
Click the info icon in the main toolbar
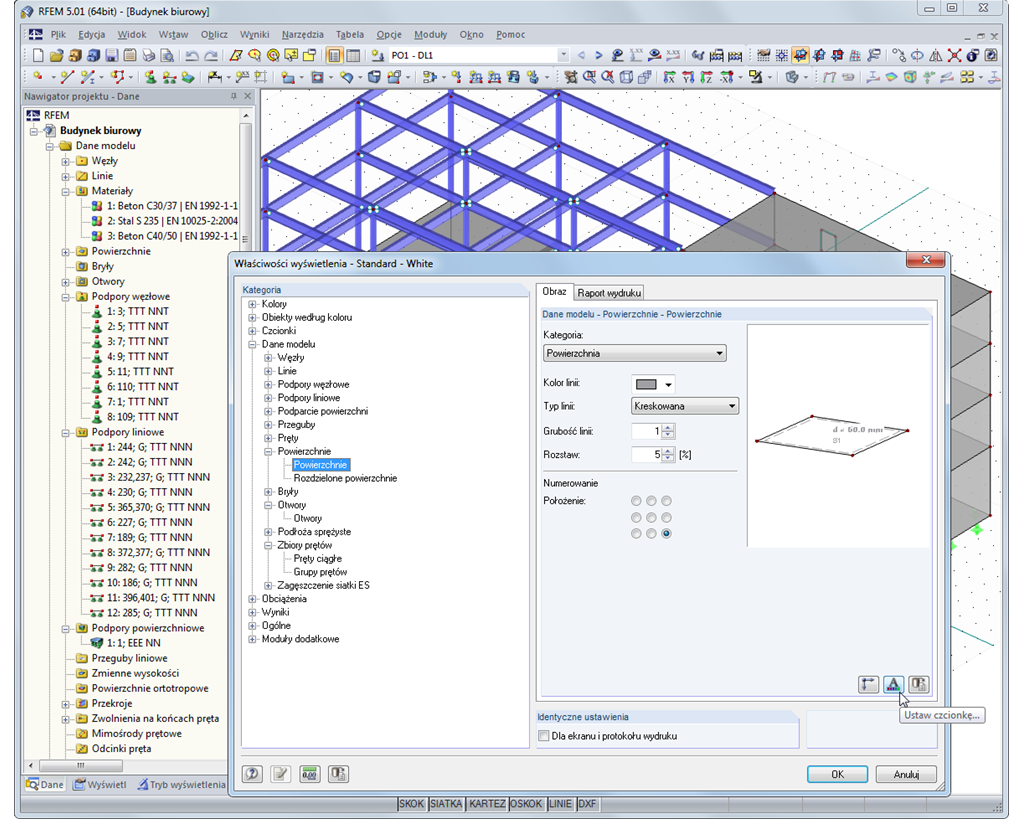972,56
